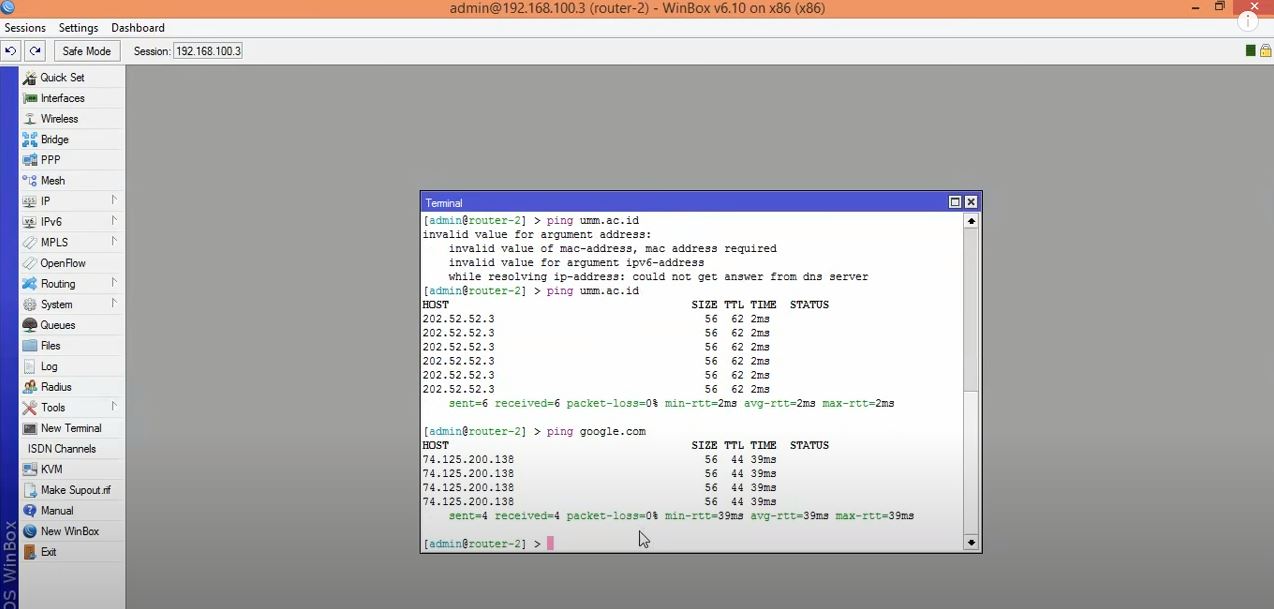The image size is (1274, 609).
Task: Open the Settings menu
Action: click(x=78, y=28)
